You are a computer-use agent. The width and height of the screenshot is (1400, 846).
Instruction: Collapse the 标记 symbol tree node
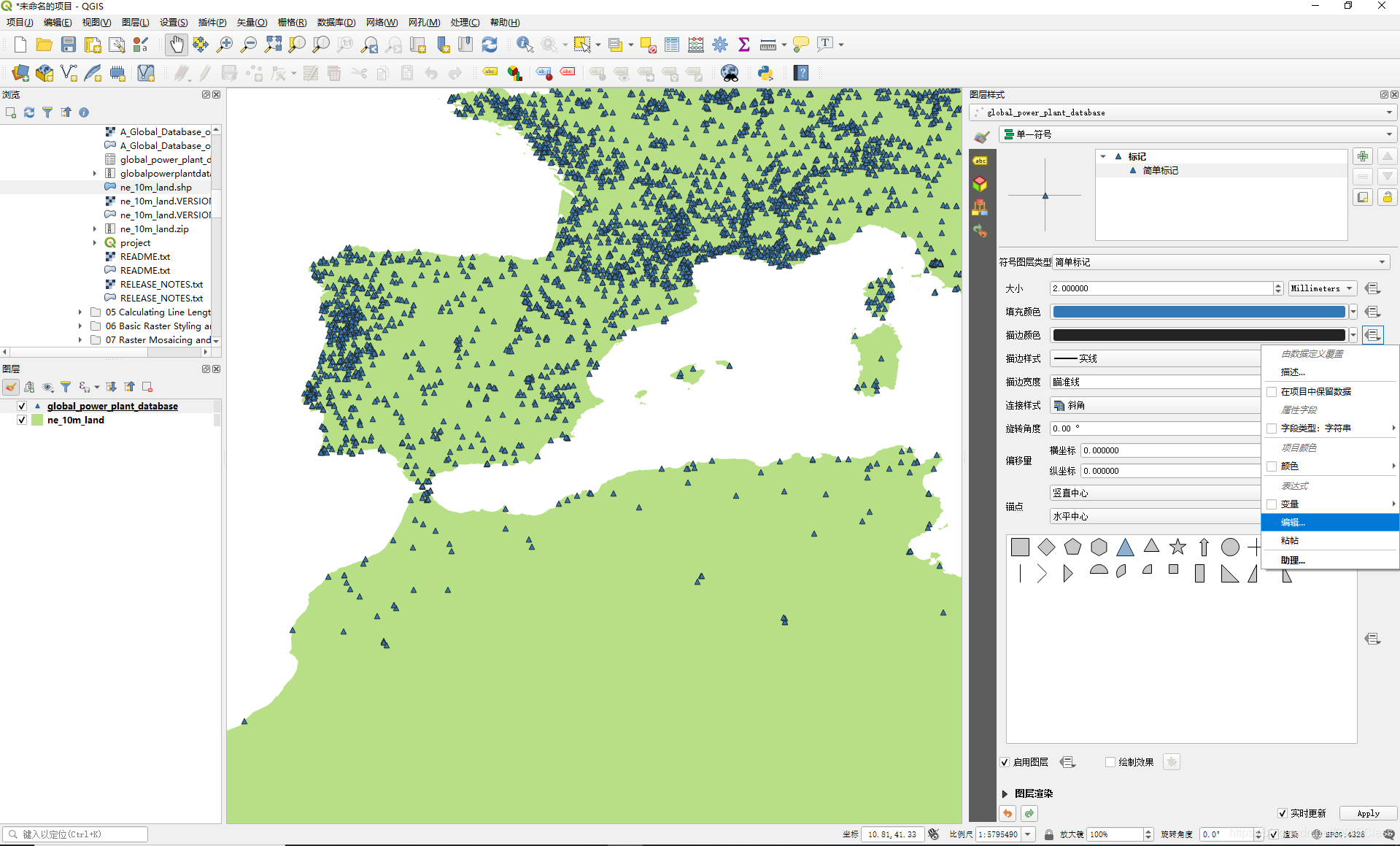[1103, 156]
